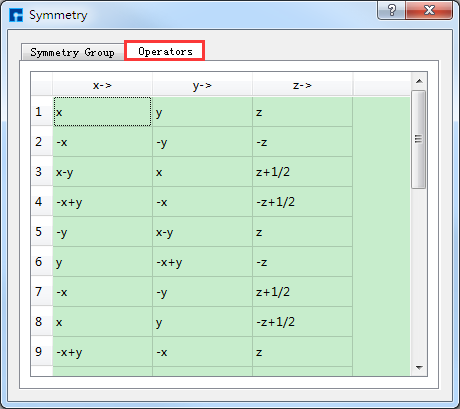Select row header 4

[x=42, y=201]
